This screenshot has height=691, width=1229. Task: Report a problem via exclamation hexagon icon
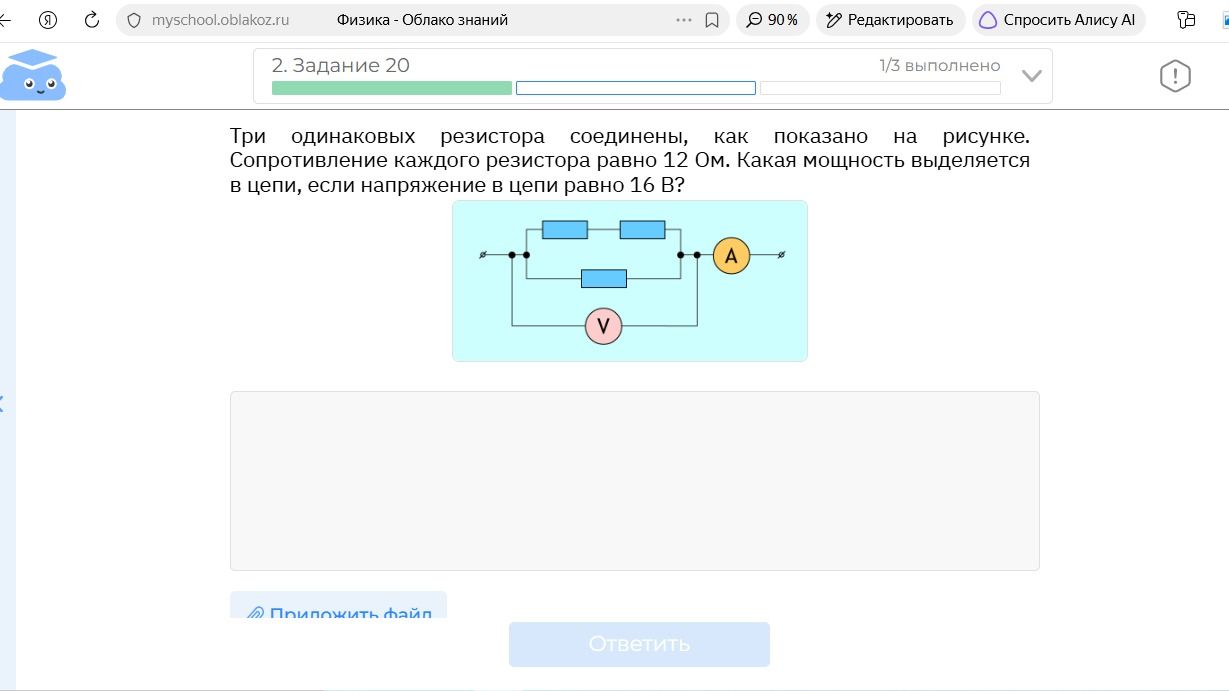[x=1175, y=76]
